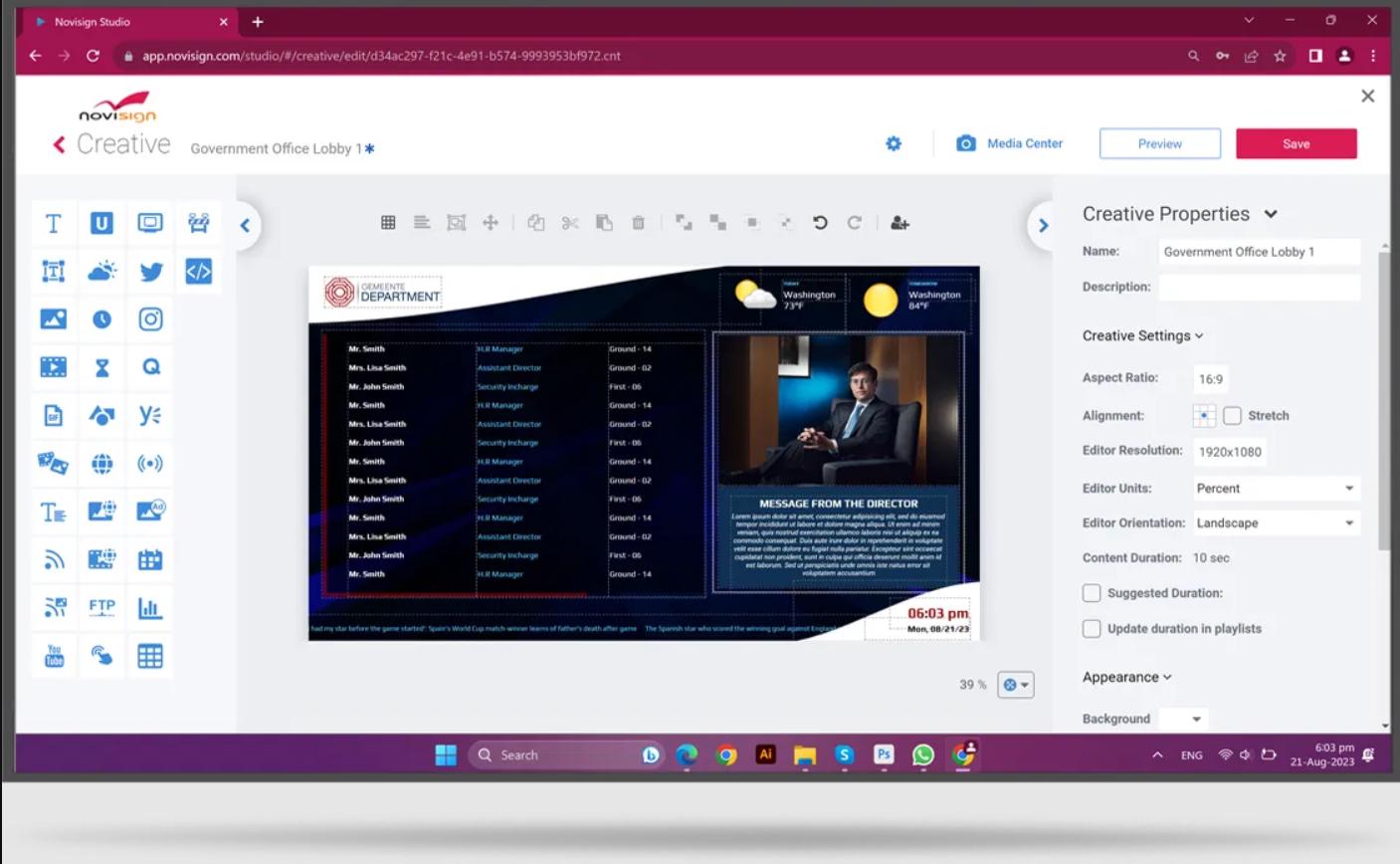This screenshot has width=1400, height=864.
Task: Check the Suggested Duration box
Action: 1092,593
